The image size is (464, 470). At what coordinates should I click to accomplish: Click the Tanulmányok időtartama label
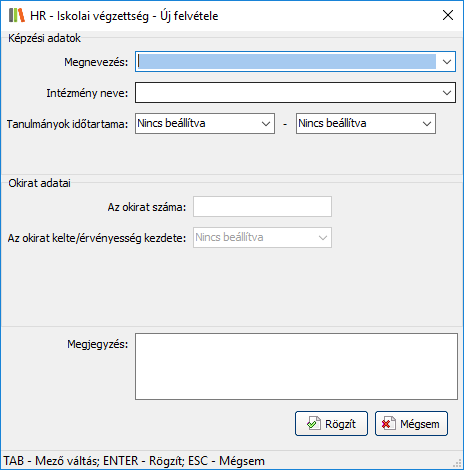67,124
